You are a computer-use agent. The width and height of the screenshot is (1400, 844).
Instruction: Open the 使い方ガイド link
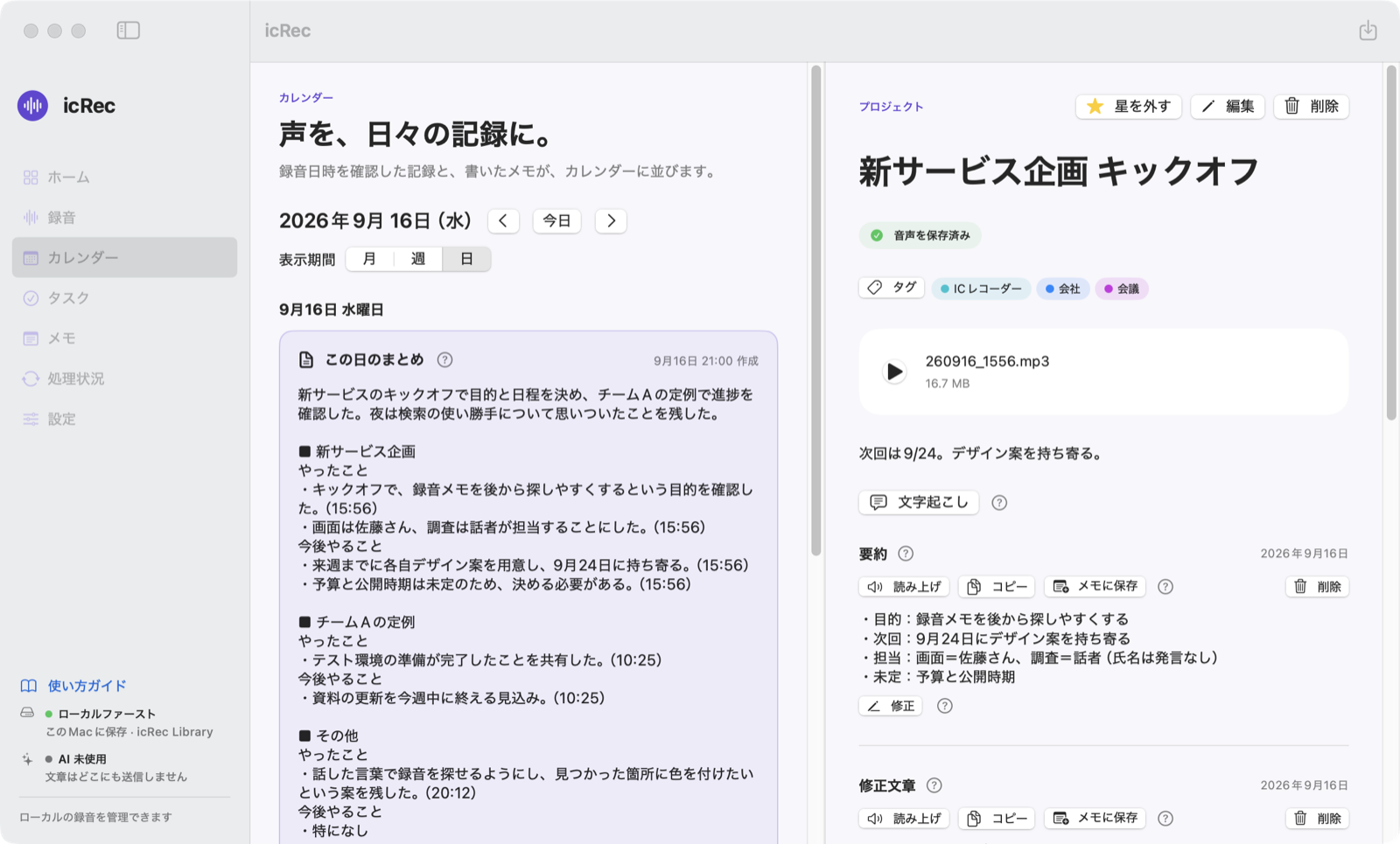tap(74, 686)
